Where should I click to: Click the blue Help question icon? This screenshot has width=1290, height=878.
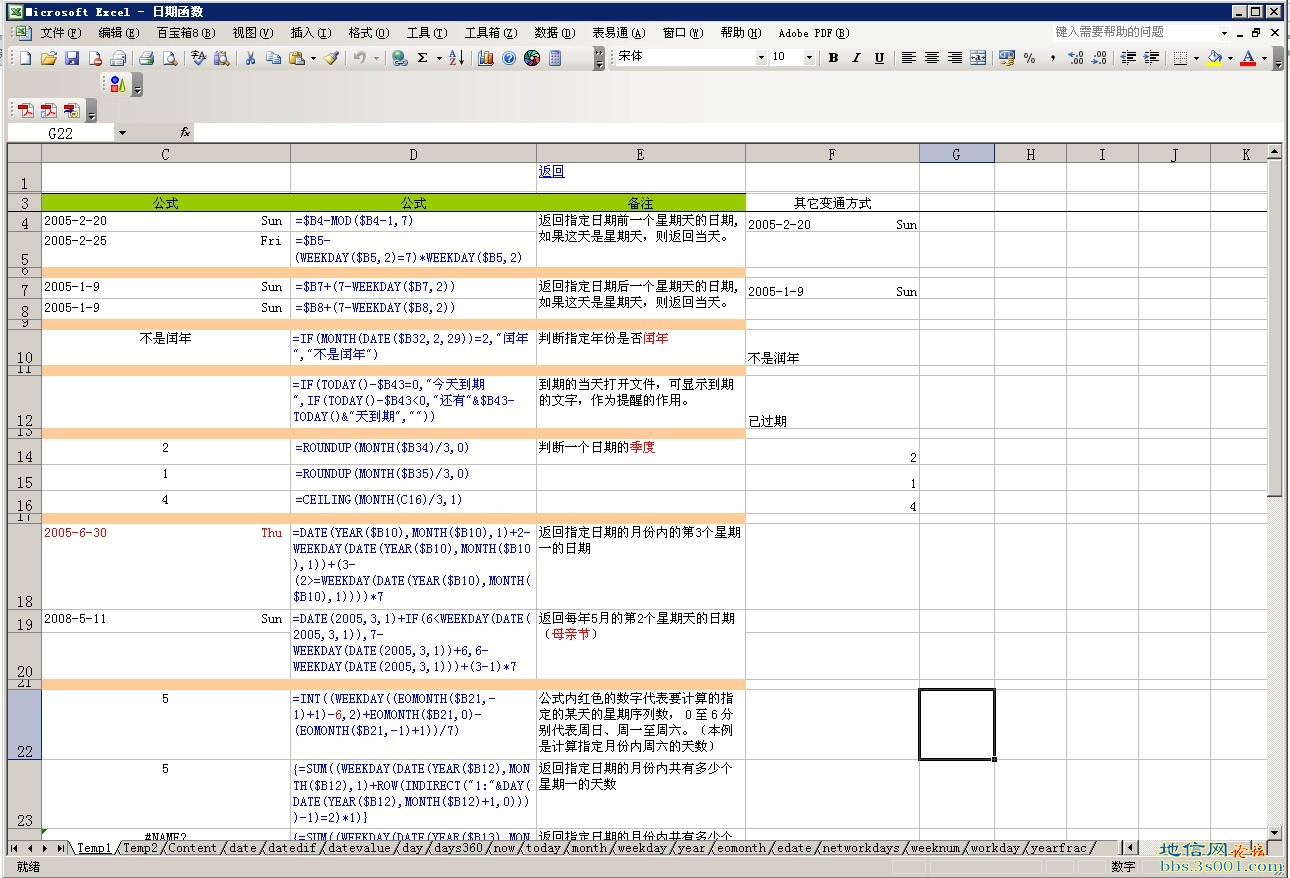[509, 58]
